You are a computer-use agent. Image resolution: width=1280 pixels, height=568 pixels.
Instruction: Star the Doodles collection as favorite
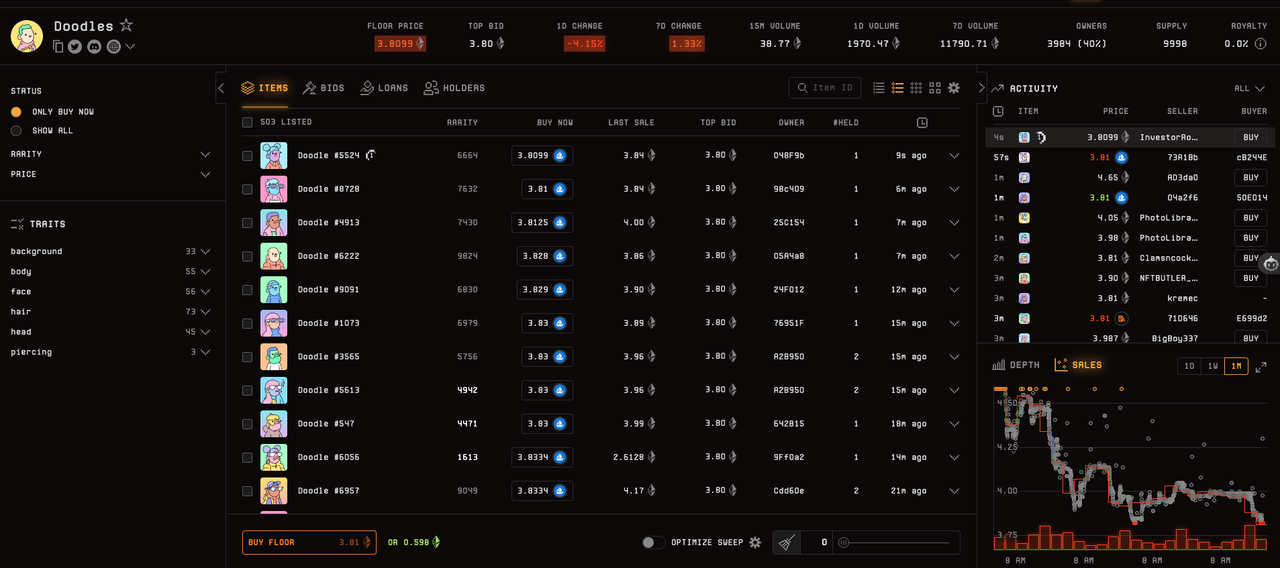pos(126,25)
